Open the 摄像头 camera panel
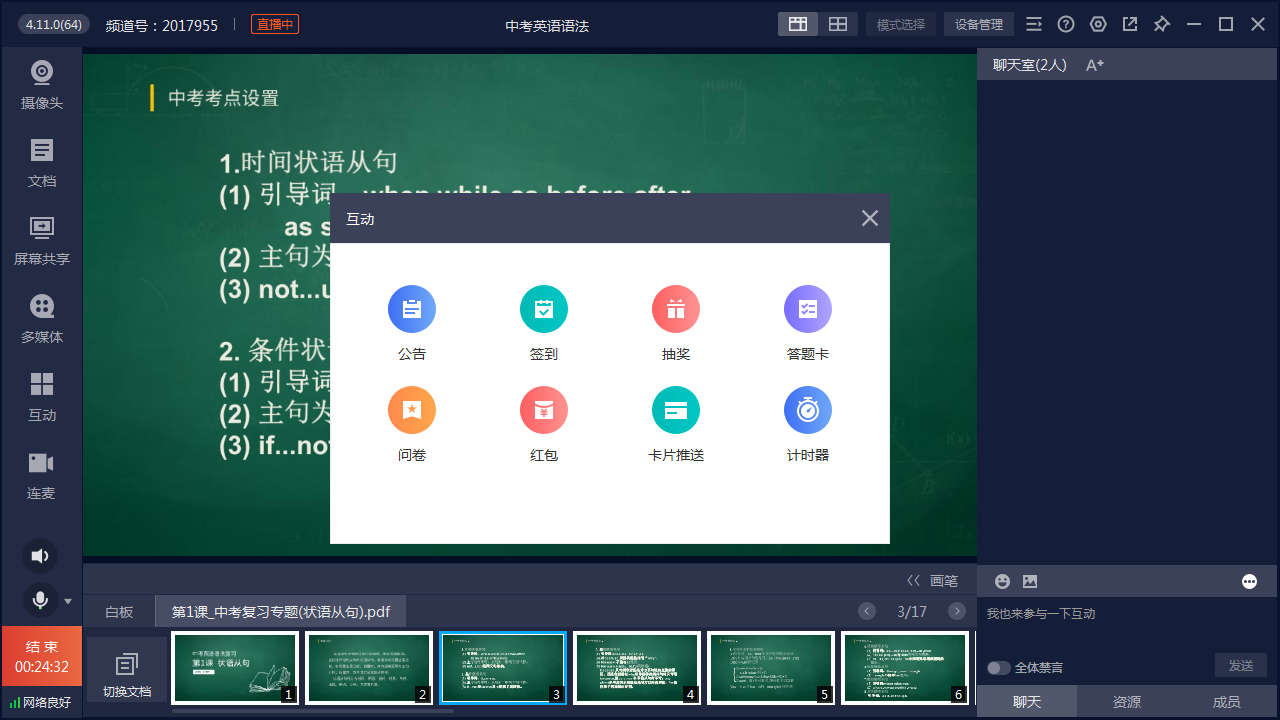 coord(41,85)
